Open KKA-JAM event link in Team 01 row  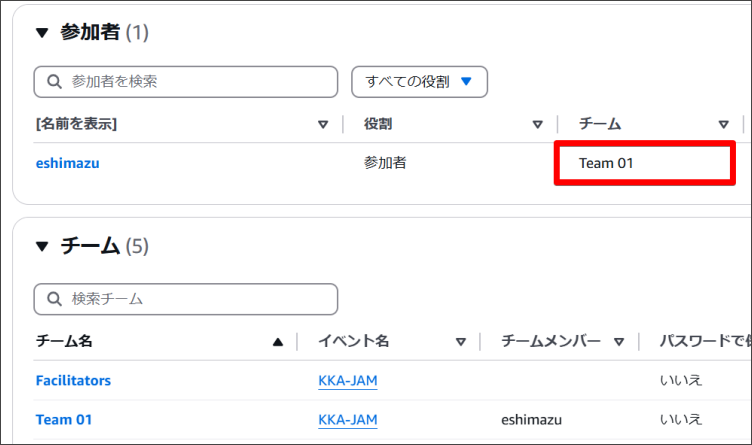point(347,420)
